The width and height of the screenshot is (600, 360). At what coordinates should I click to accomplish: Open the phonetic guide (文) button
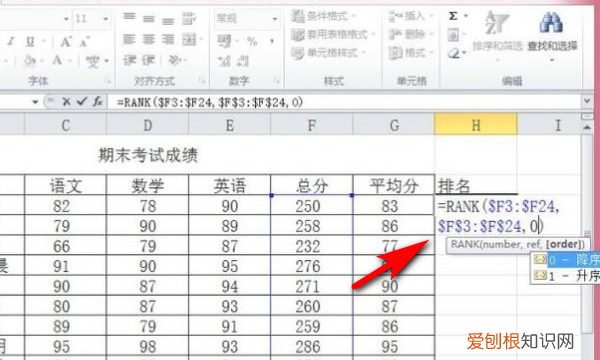coord(93,61)
